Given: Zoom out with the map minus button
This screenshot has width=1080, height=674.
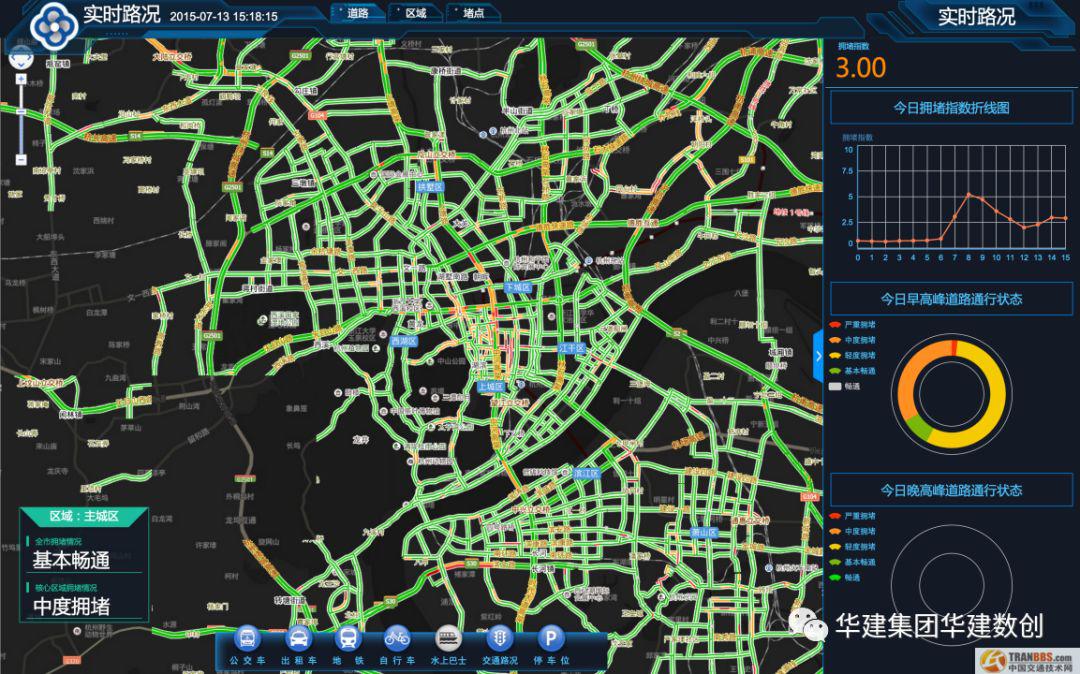Looking at the screenshot, I should tap(21, 160).
